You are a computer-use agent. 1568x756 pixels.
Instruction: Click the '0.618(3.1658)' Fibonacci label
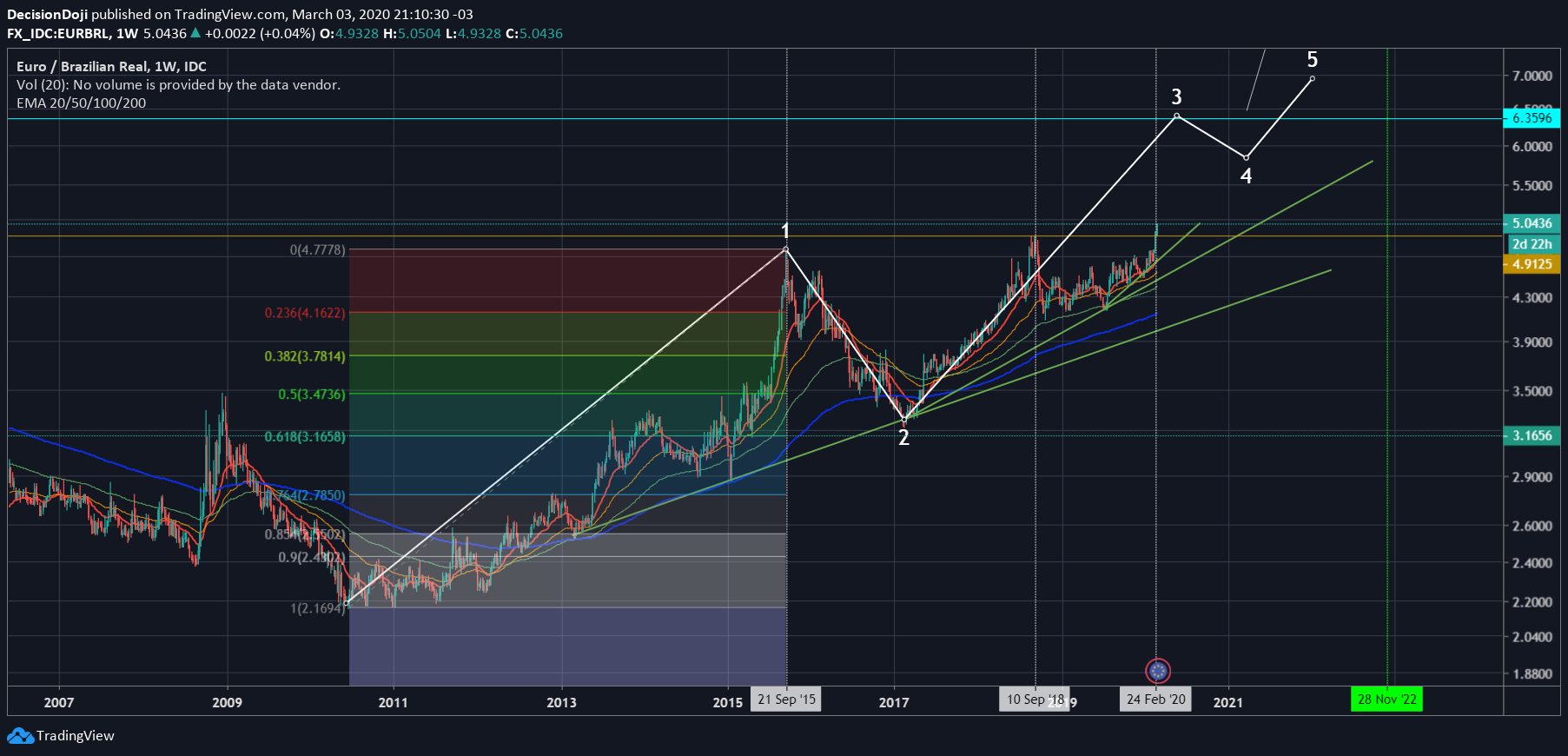pos(305,437)
